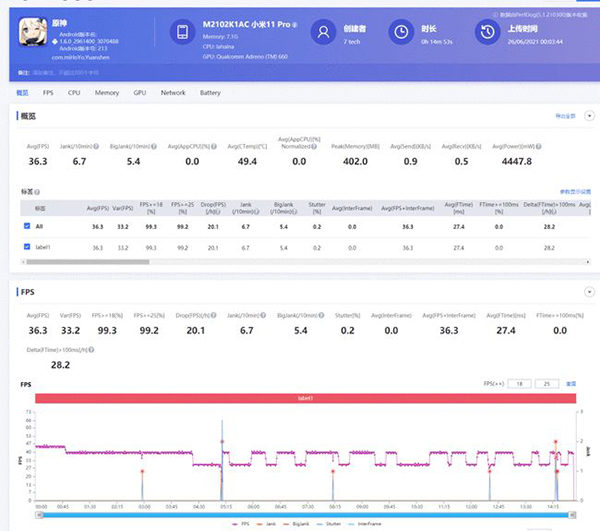The image size is (600, 531).
Task: Click the duration clock icon
Action: tap(400, 33)
